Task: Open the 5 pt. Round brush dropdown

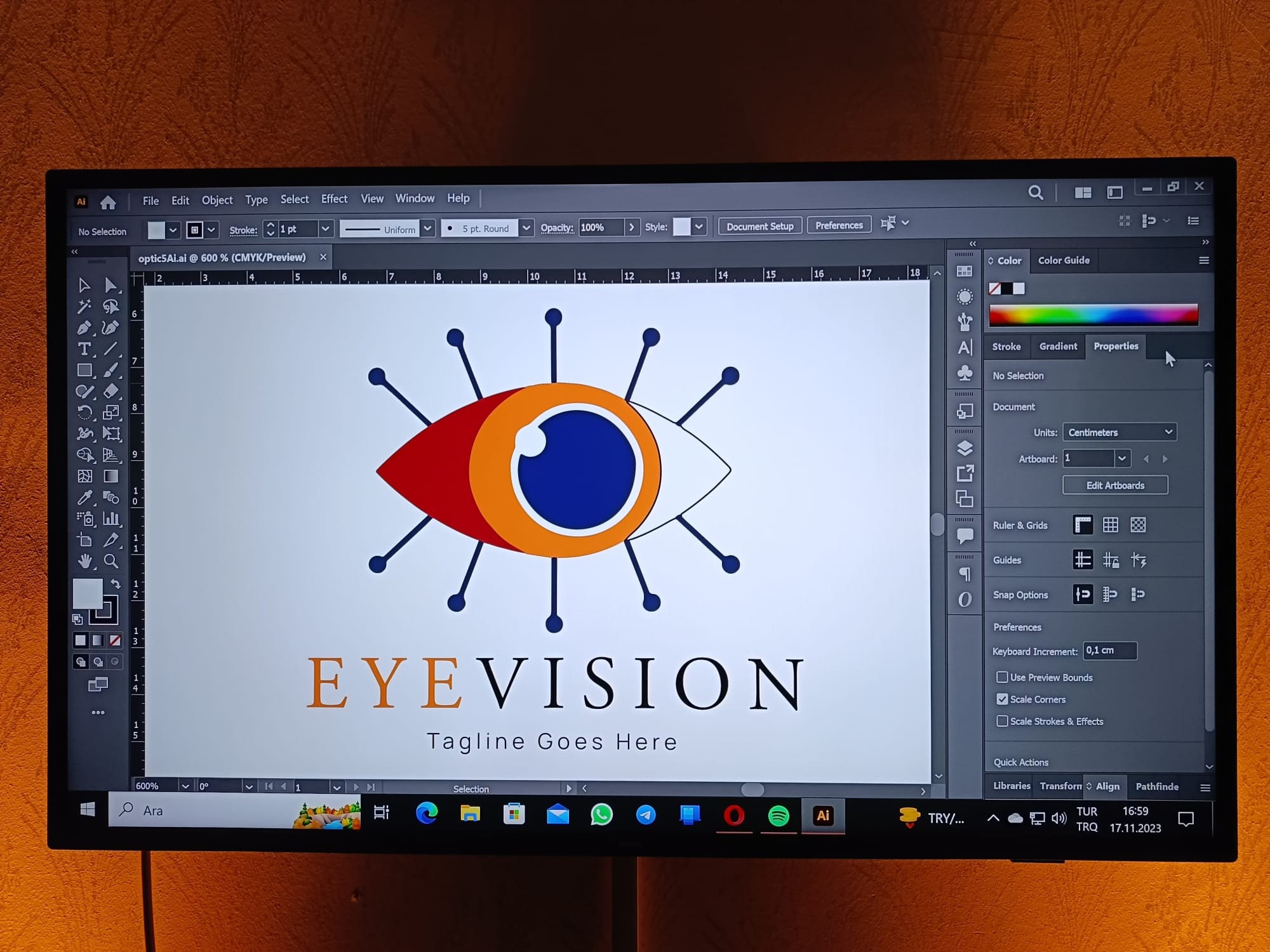Action: (526, 227)
